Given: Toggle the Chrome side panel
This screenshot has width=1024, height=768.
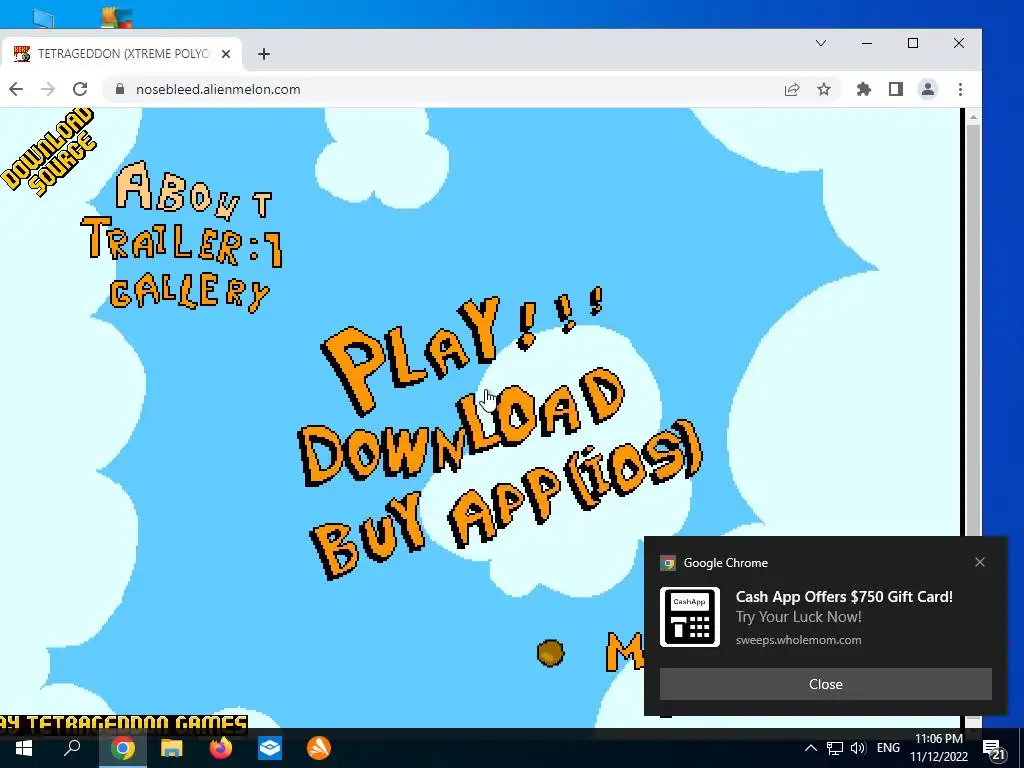Looking at the screenshot, I should coord(895,89).
